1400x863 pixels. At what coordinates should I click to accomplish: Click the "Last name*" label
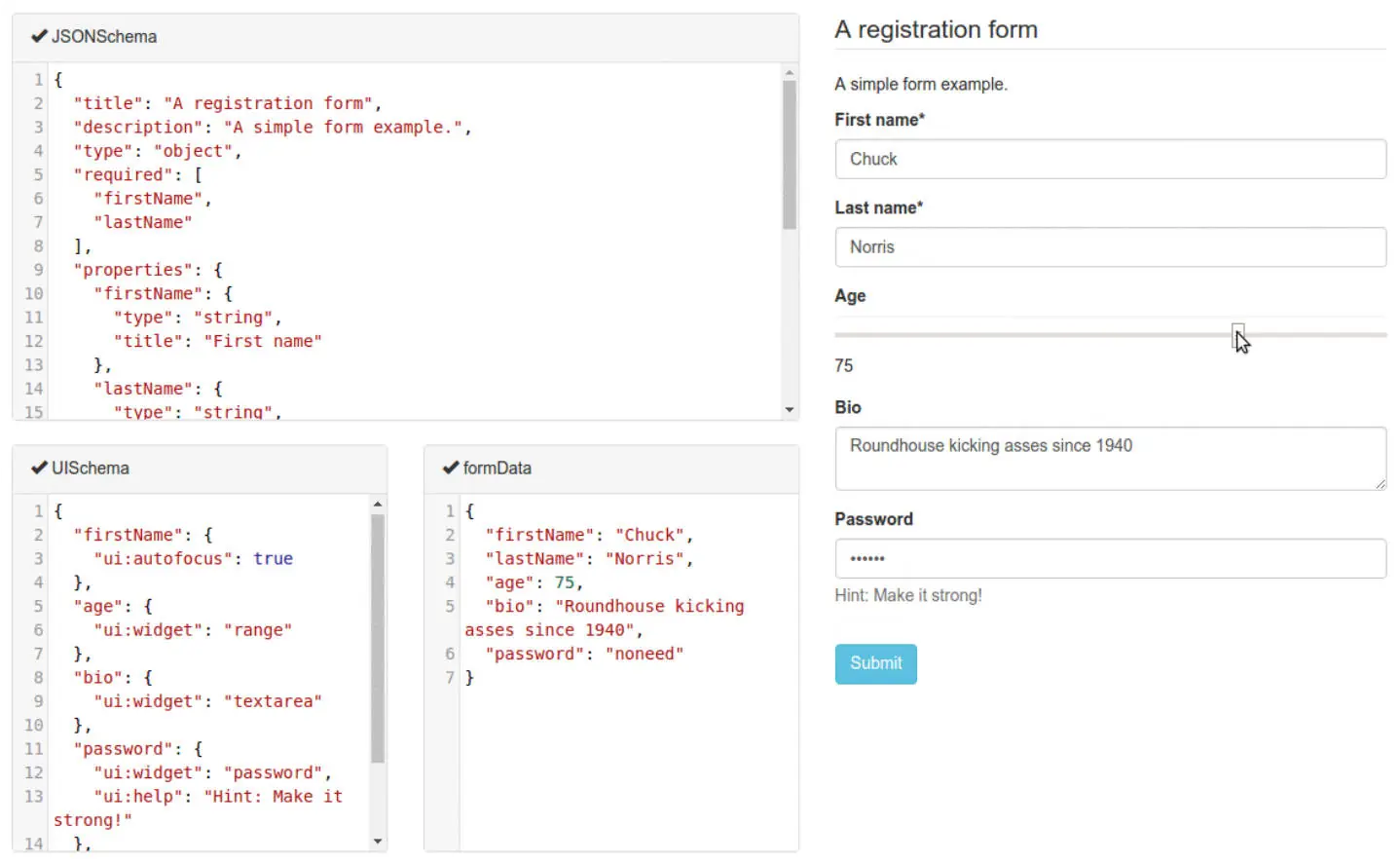point(878,207)
